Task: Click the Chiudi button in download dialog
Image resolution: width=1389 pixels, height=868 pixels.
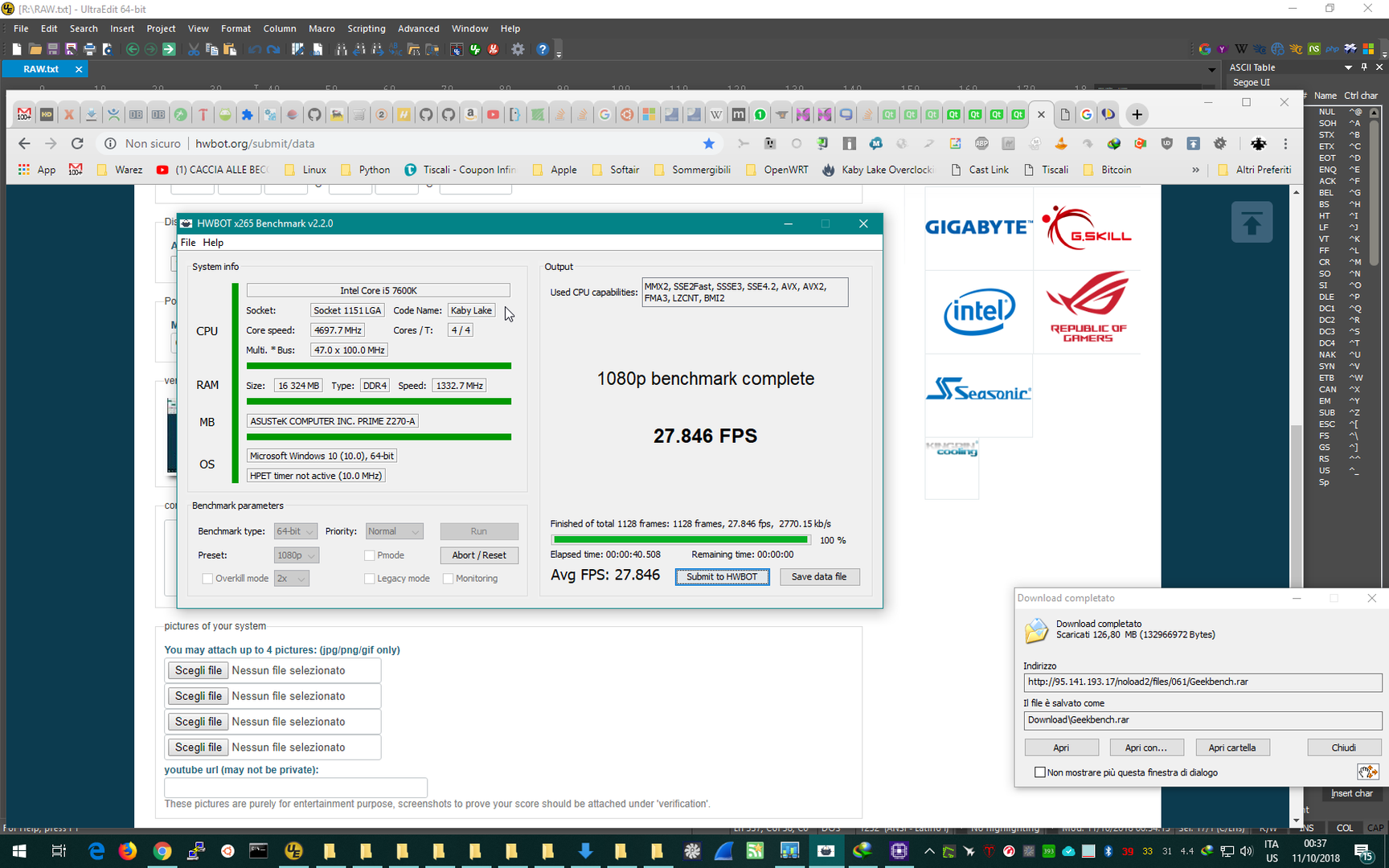Action: (1343, 747)
